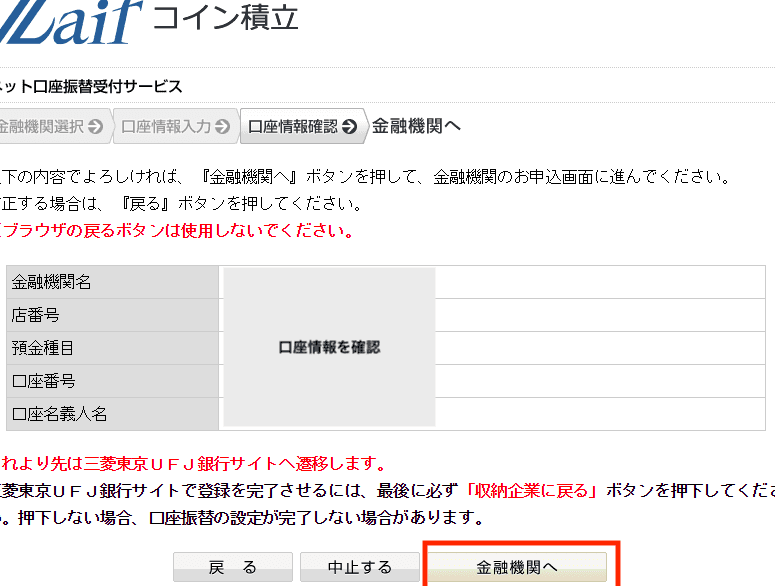Click the Zaif logo
775x586 pixels.
(x=70, y=22)
